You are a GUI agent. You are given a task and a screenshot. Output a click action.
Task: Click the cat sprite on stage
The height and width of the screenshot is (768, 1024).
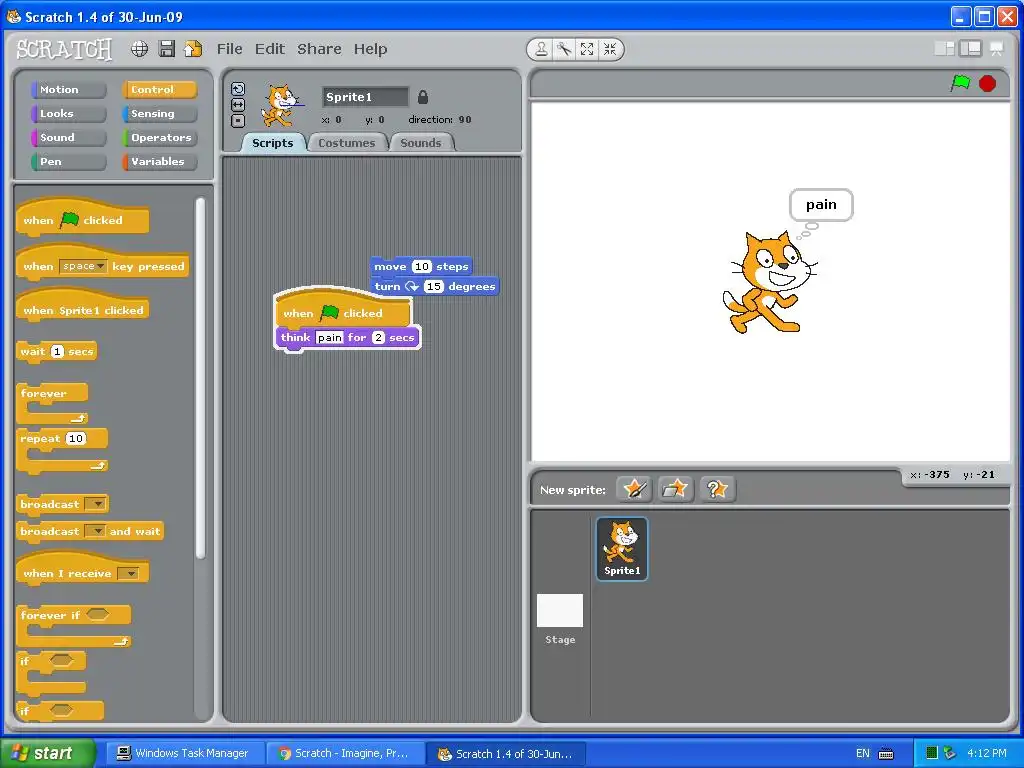point(769,282)
